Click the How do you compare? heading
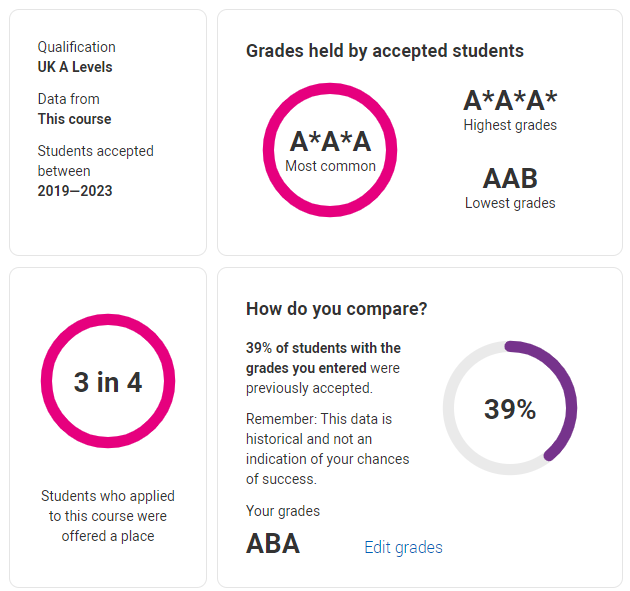This screenshot has height=591, width=630. [x=337, y=309]
